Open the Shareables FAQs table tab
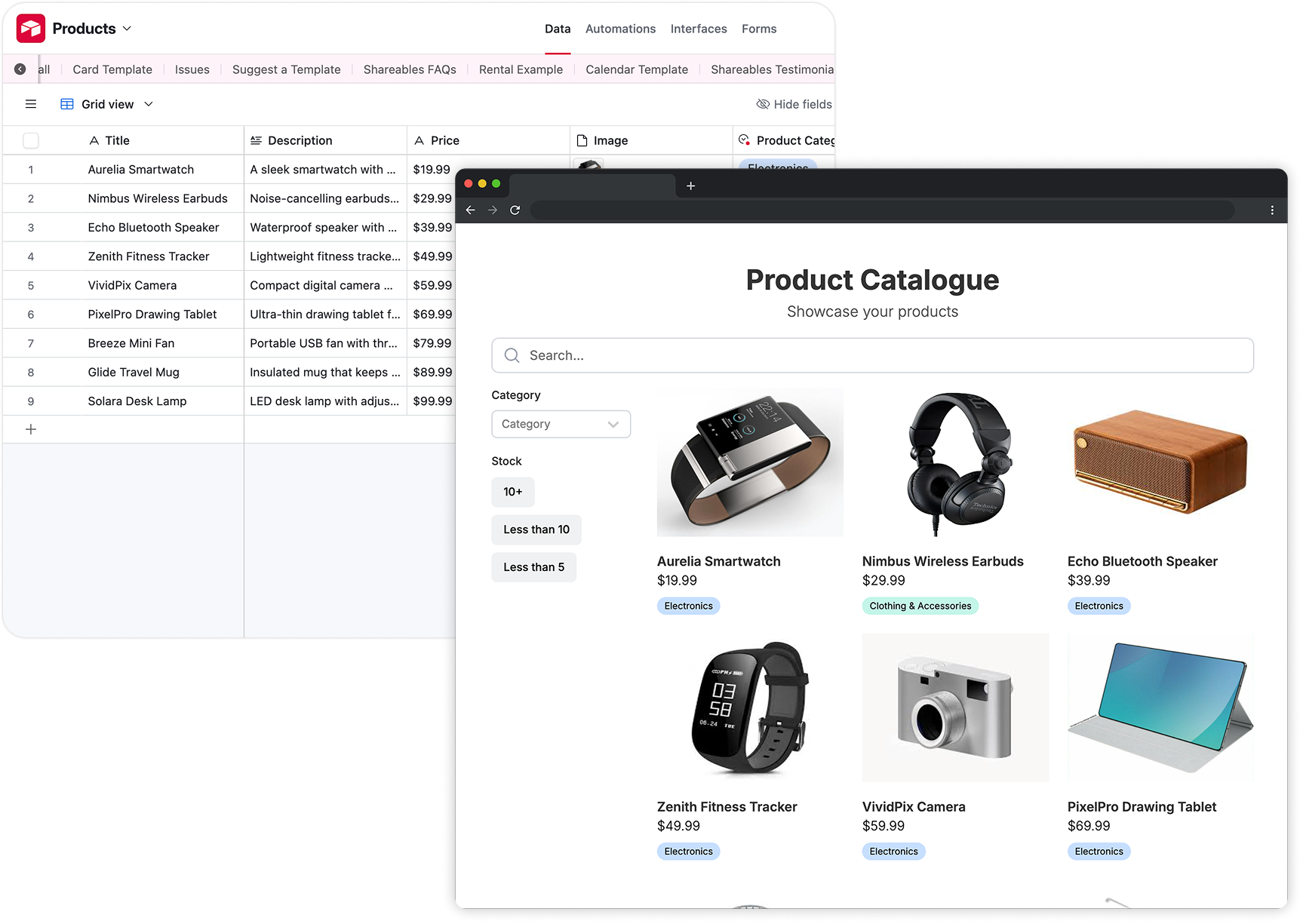1303x924 pixels. pos(410,69)
